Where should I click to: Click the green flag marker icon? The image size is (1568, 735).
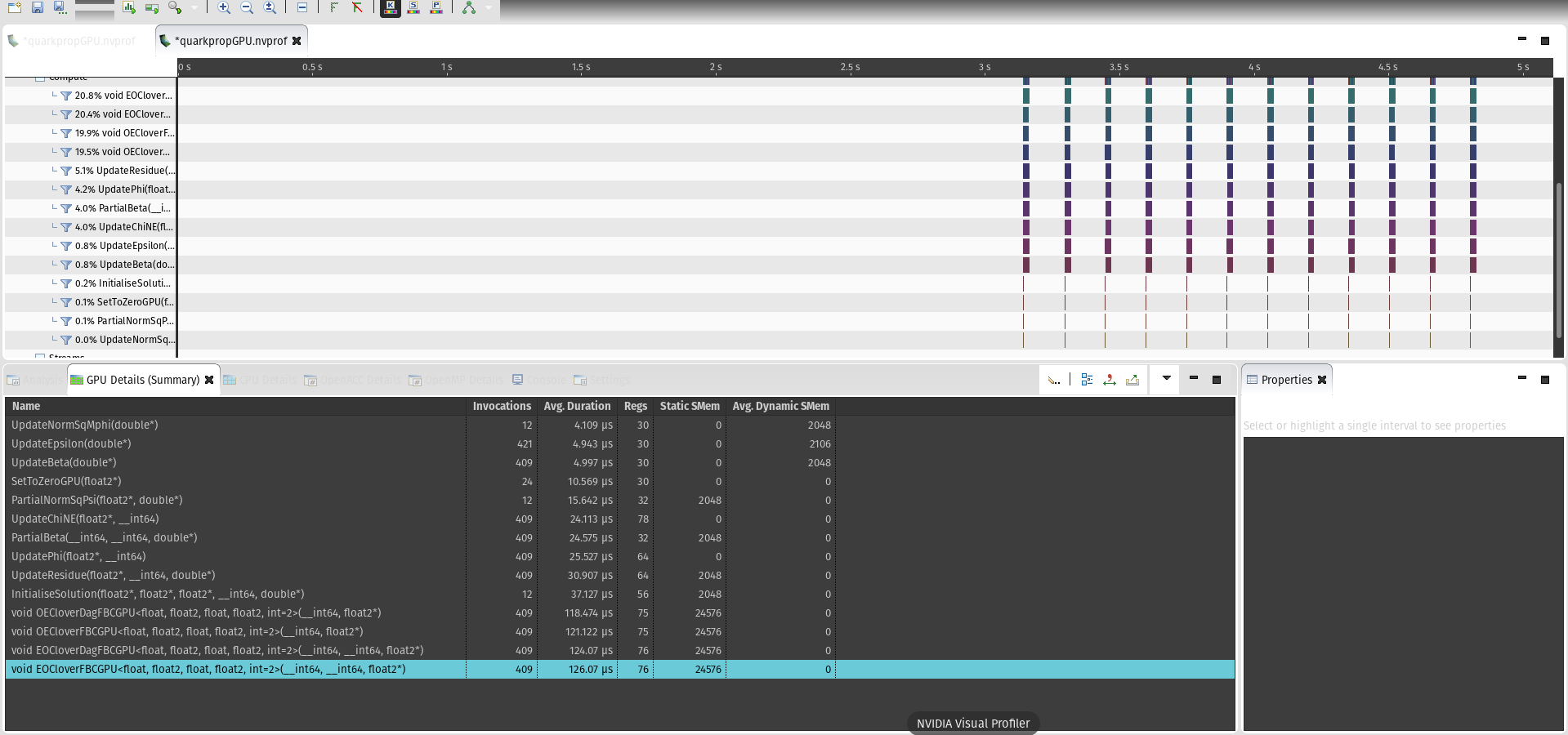[334, 7]
